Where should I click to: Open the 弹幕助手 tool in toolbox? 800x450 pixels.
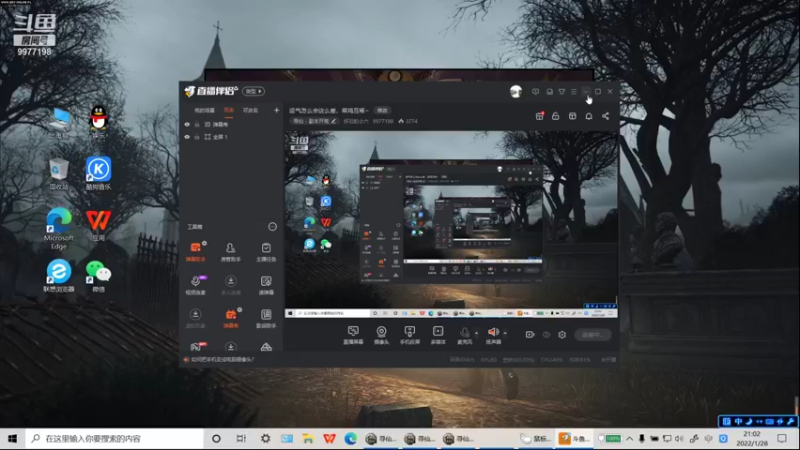(x=195, y=252)
